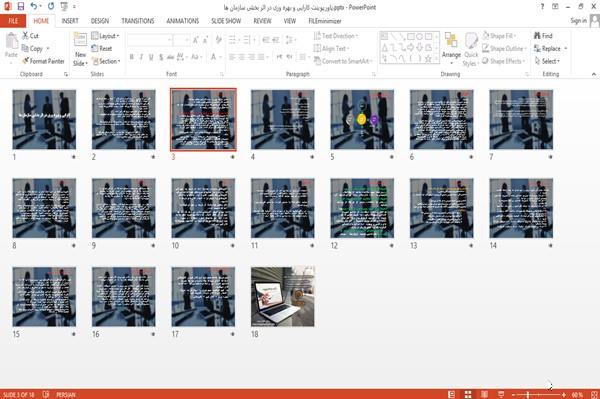
Task: Switch to Slide Sorter view in status bar
Action: [x=468, y=394]
